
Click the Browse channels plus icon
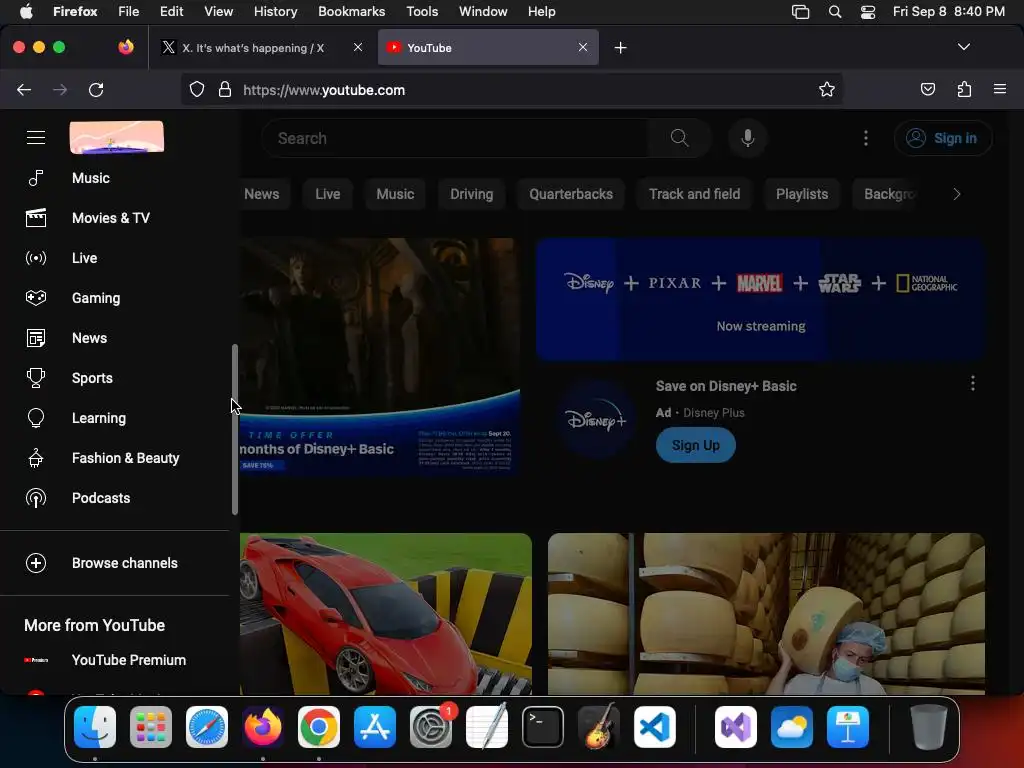(36, 563)
